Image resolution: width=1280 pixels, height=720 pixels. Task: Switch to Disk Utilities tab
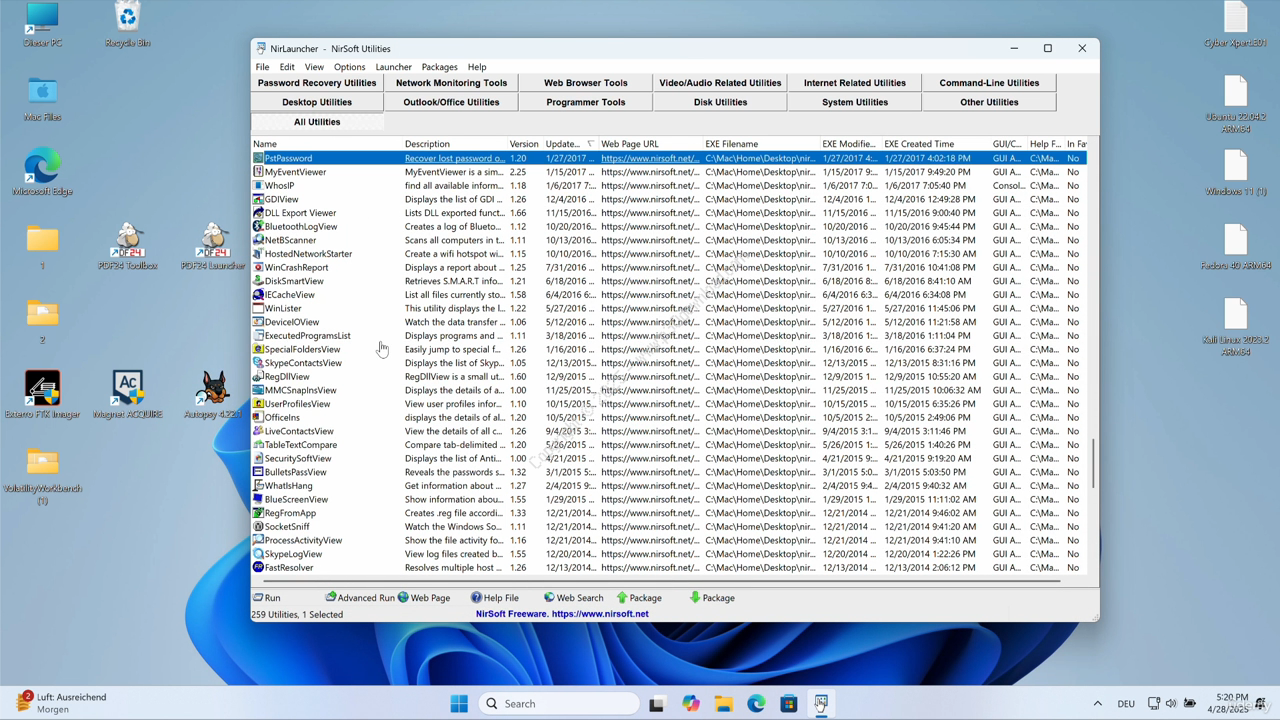pos(720,102)
